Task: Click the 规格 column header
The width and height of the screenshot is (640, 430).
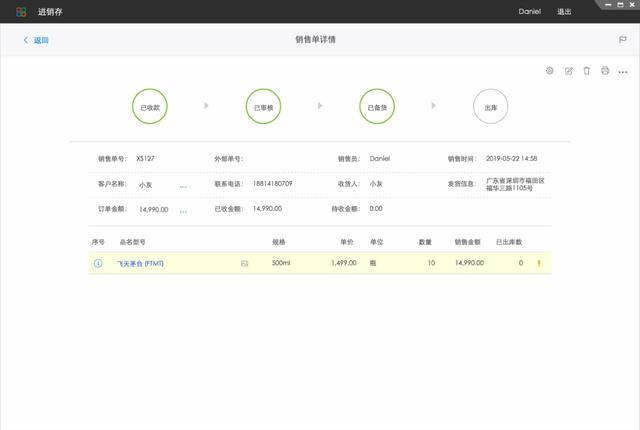Action: [279, 242]
